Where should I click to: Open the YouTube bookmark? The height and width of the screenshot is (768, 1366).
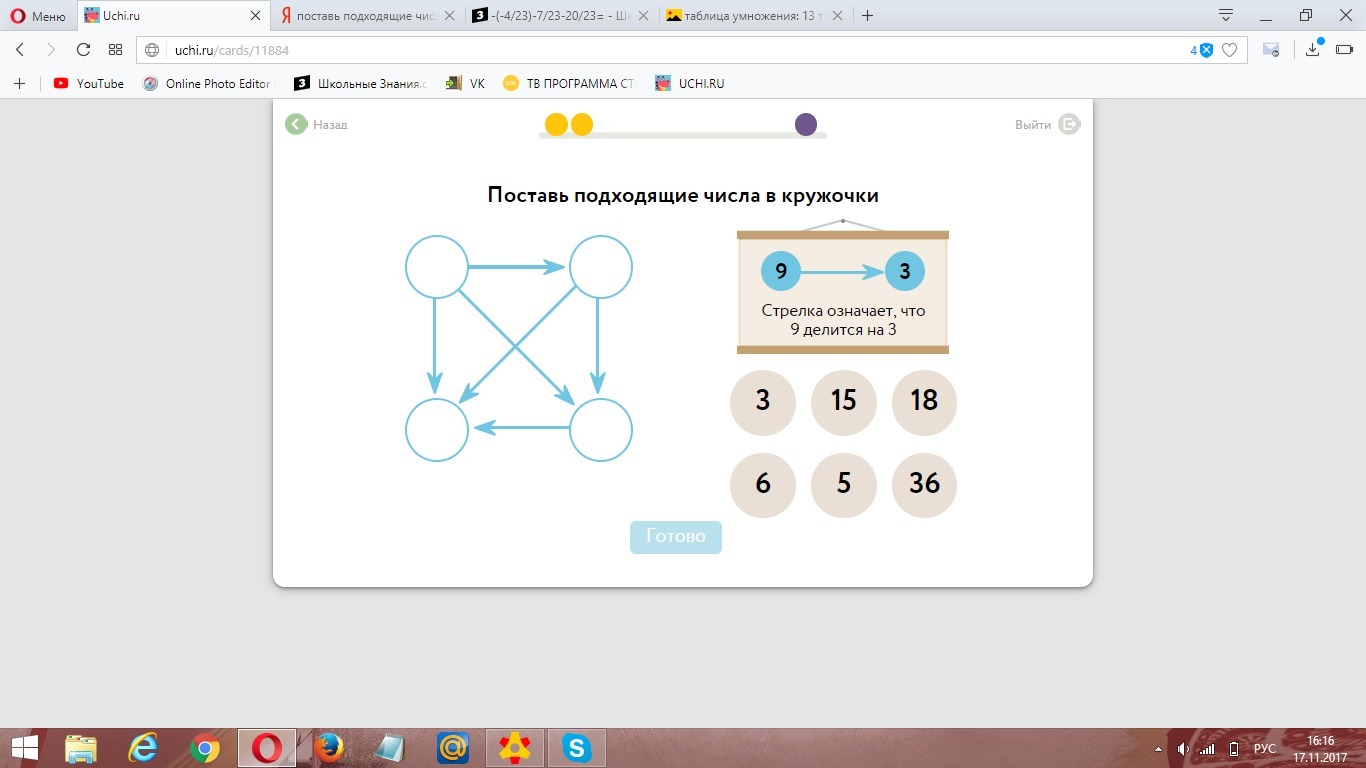[89, 84]
